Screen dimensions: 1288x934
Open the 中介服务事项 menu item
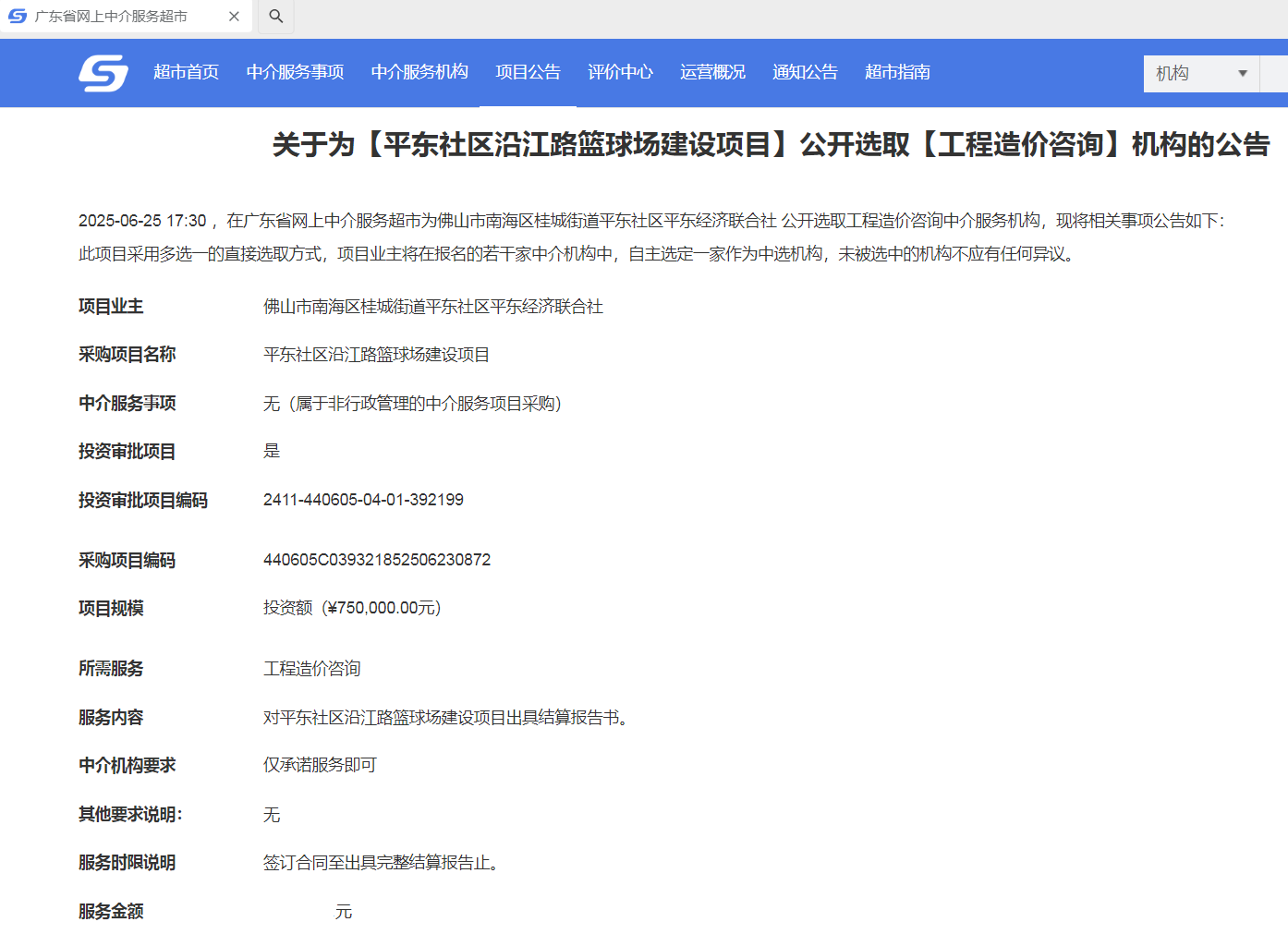(x=295, y=72)
